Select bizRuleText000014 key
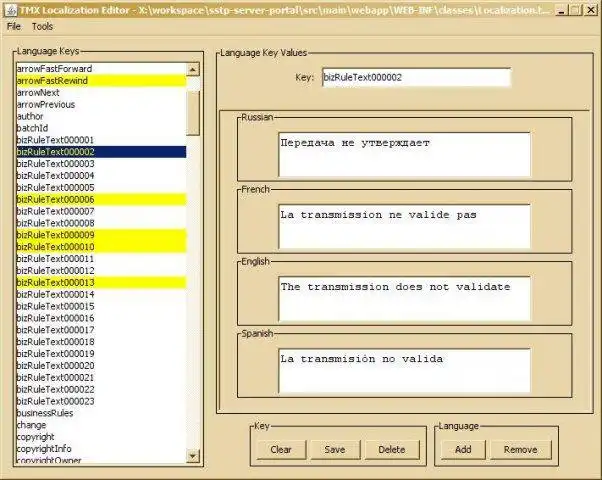This screenshot has width=602, height=480. [x=101, y=295]
